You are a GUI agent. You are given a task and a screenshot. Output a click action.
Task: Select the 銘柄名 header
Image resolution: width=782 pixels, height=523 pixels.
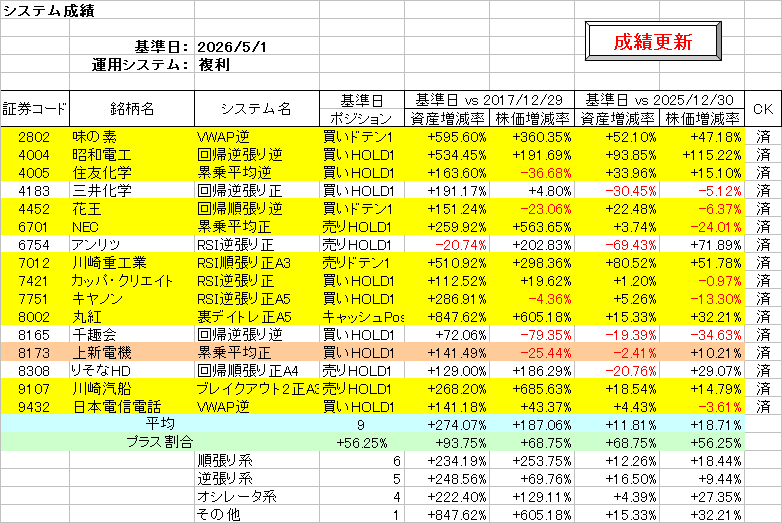tap(132, 109)
